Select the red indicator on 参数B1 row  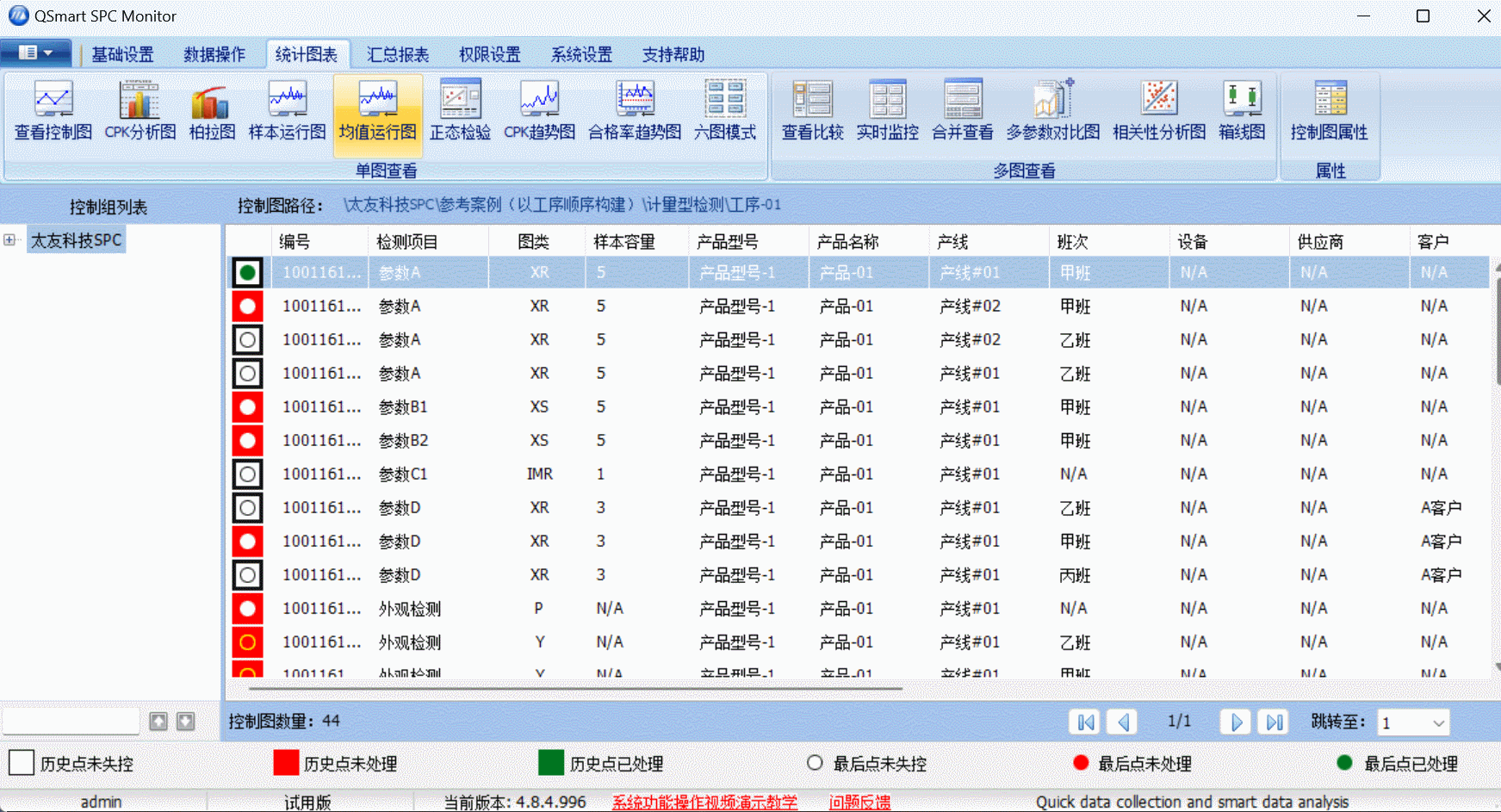click(x=247, y=406)
